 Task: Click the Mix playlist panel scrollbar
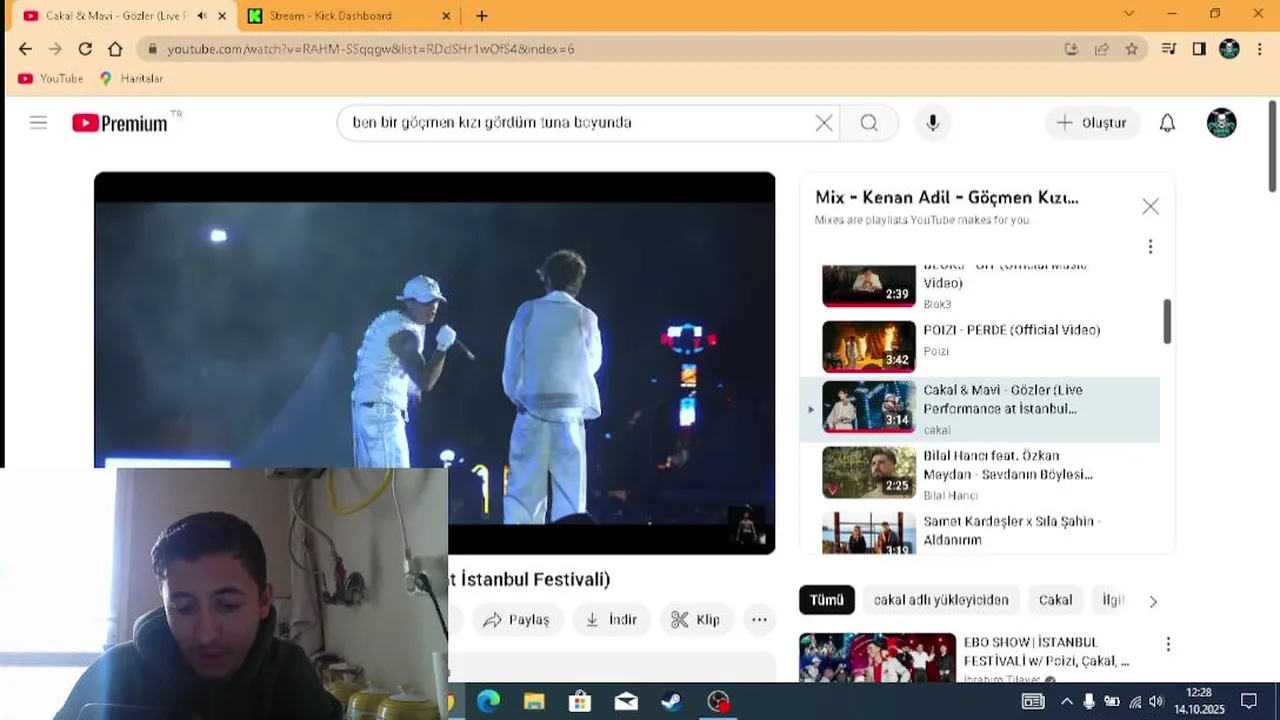point(1167,321)
